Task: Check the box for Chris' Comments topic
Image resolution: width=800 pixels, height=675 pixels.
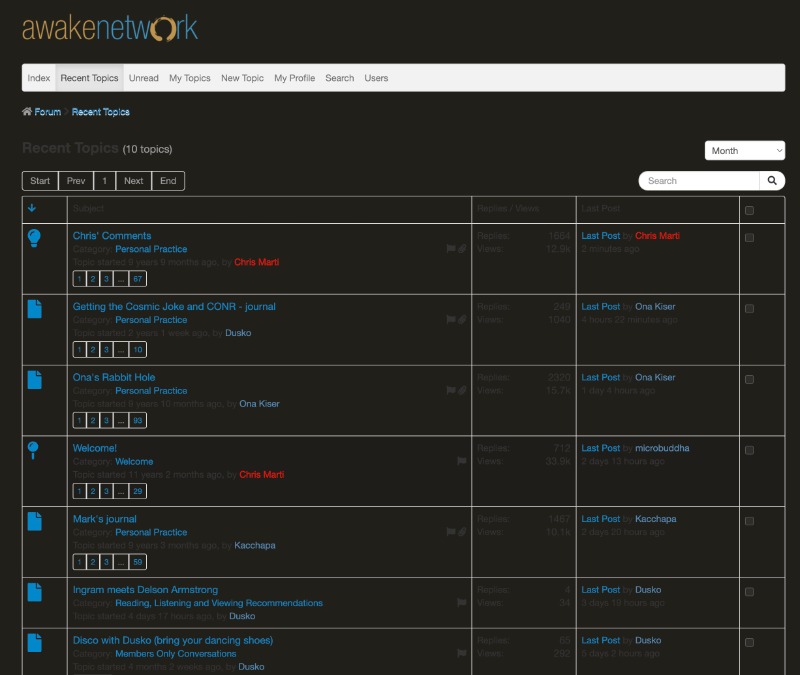Action: coord(750,238)
